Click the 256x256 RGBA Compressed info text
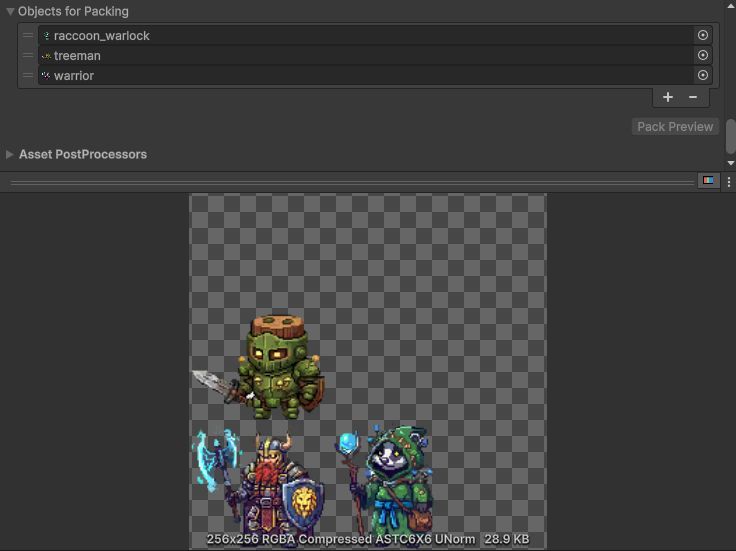The width and height of the screenshot is (736, 551). click(368, 539)
